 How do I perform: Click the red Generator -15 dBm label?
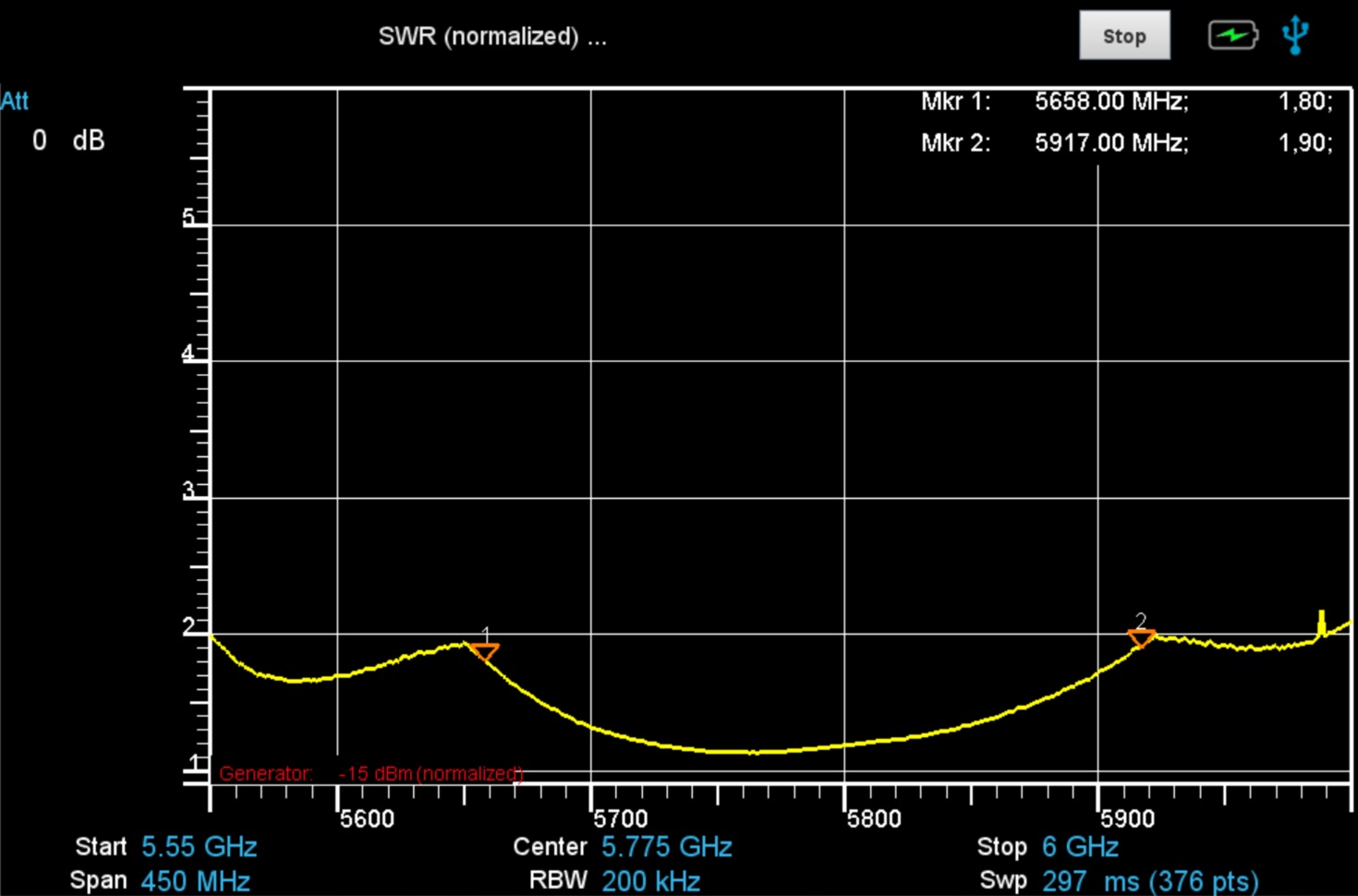pos(370,773)
